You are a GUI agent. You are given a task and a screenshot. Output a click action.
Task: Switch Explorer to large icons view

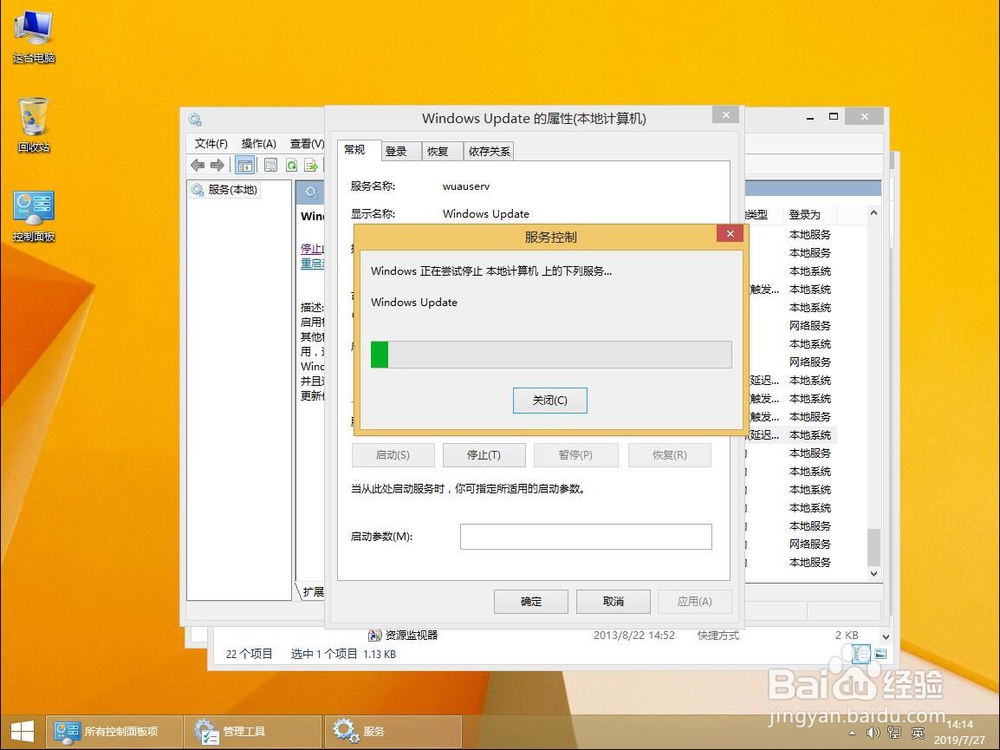coord(880,654)
